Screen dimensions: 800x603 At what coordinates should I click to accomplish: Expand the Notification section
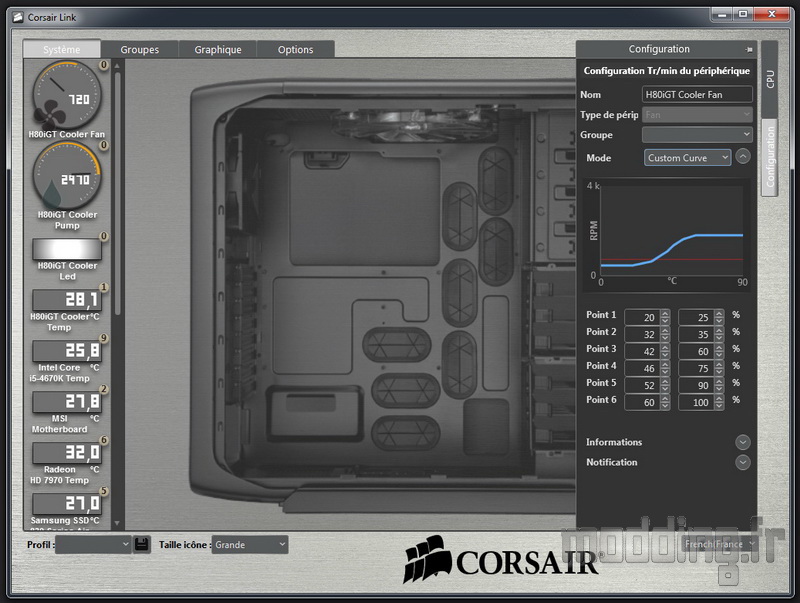coord(743,462)
